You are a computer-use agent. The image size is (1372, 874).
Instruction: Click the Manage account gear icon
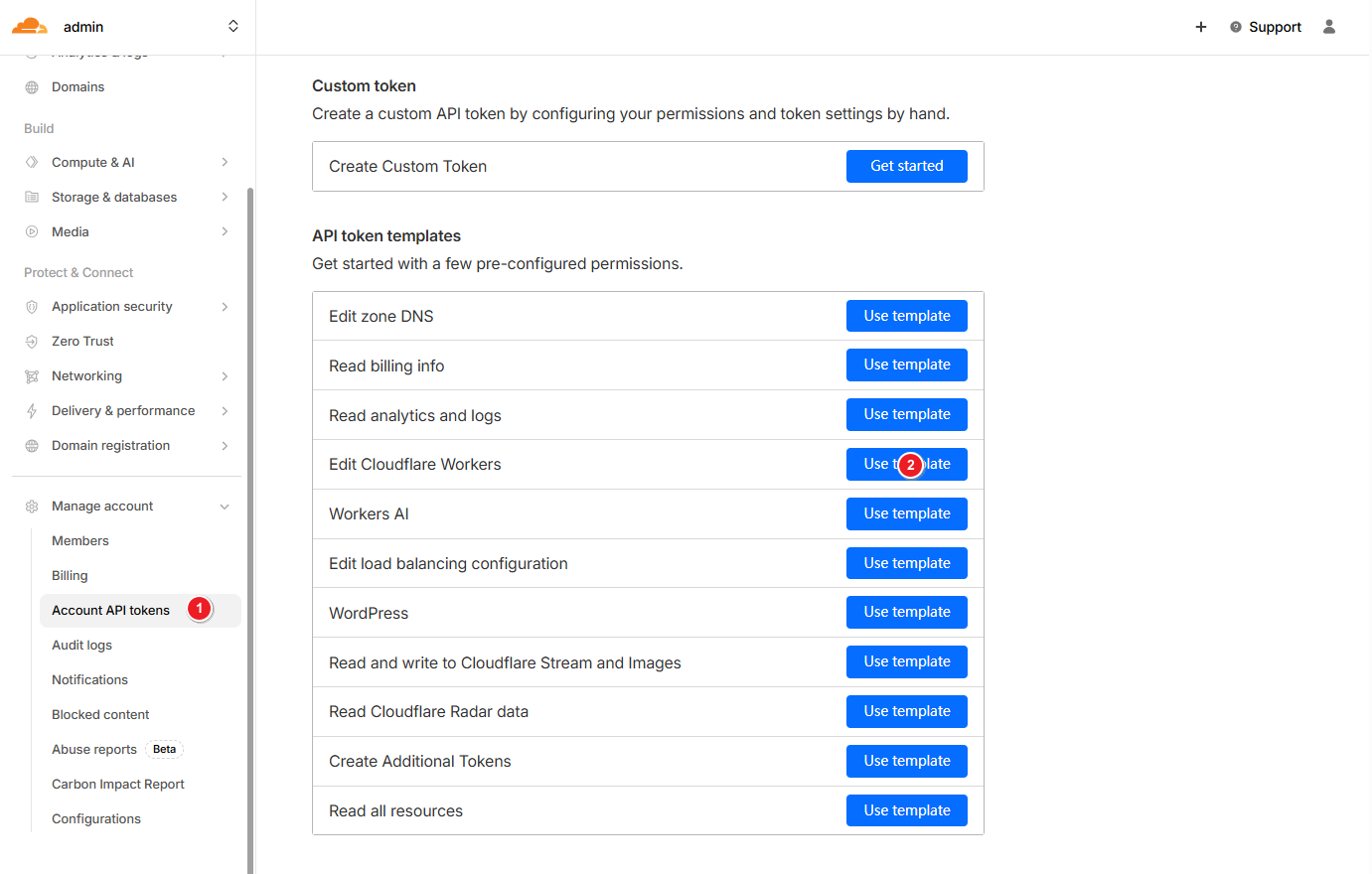coord(32,507)
